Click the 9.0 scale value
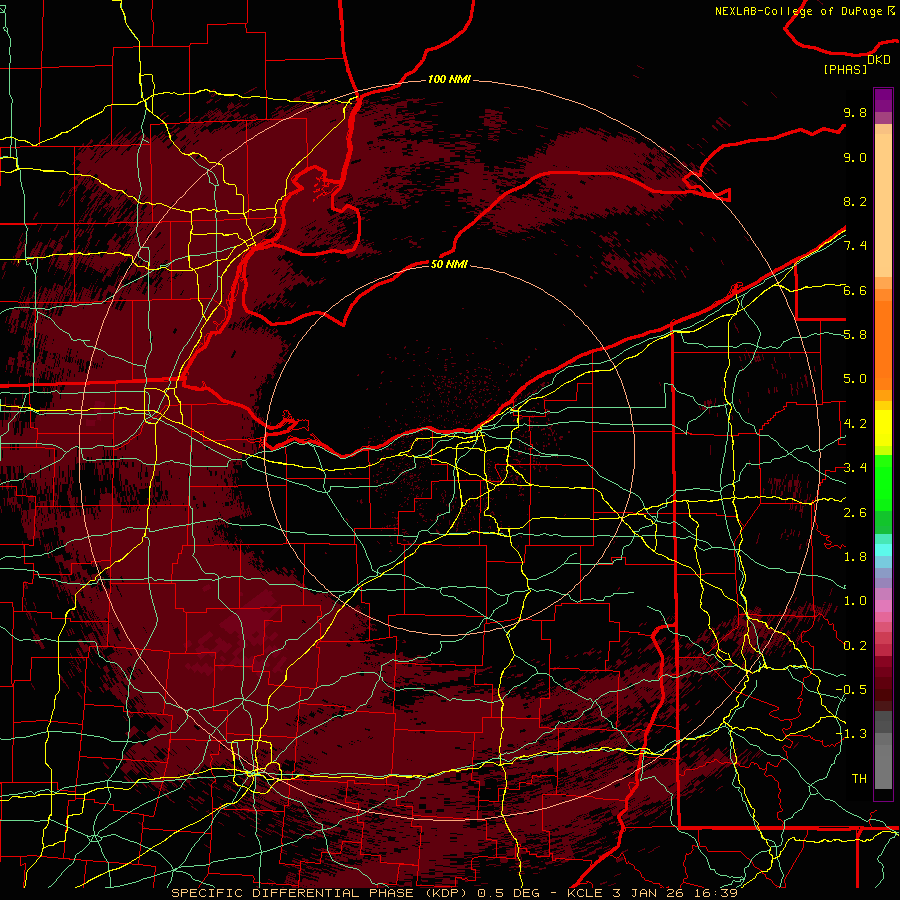Image resolution: width=900 pixels, height=900 pixels. pyautogui.click(x=855, y=157)
